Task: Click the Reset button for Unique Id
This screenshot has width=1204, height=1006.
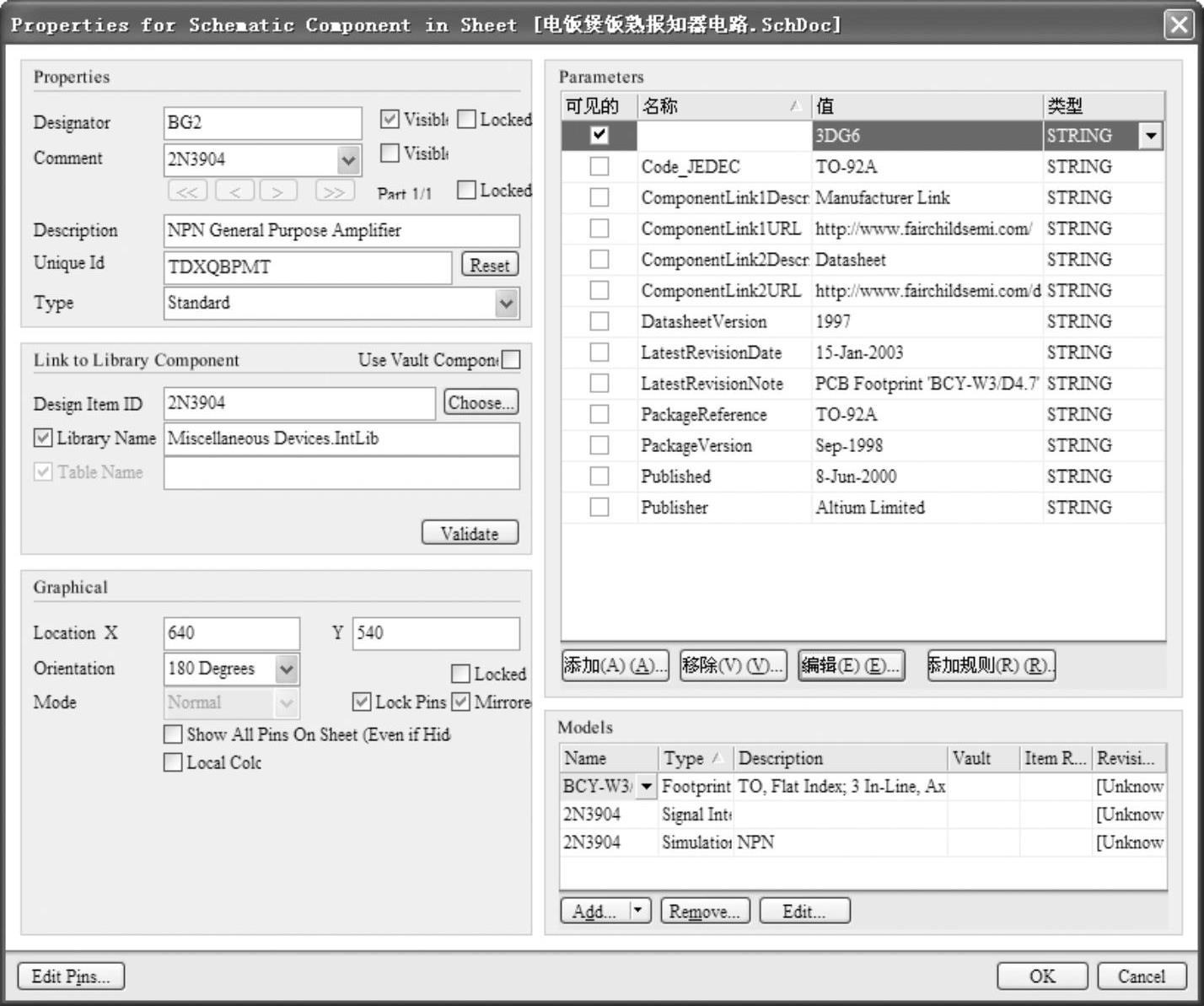Action: [489, 265]
